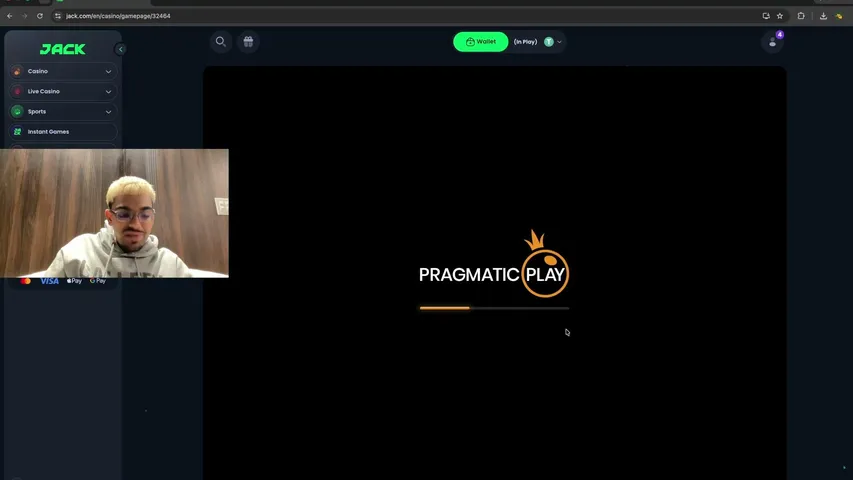The image size is (853, 480).
Task: Expand the Sports chevron
Action: 108,112
